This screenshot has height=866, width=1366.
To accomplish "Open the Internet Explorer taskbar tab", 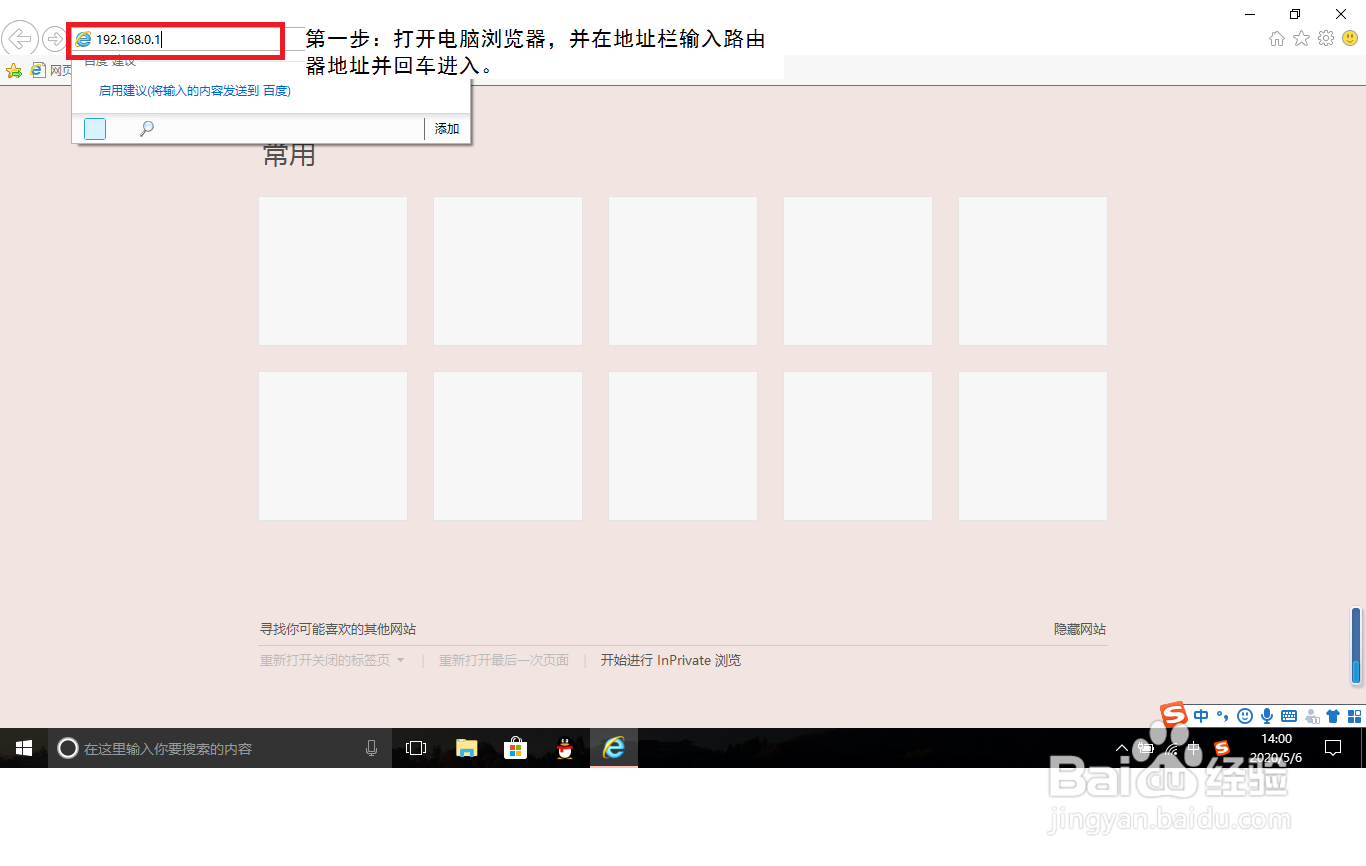I will (x=613, y=747).
